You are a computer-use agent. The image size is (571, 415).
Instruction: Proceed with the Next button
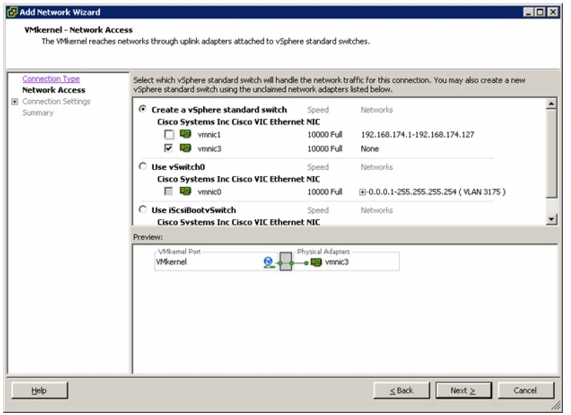coord(464,391)
